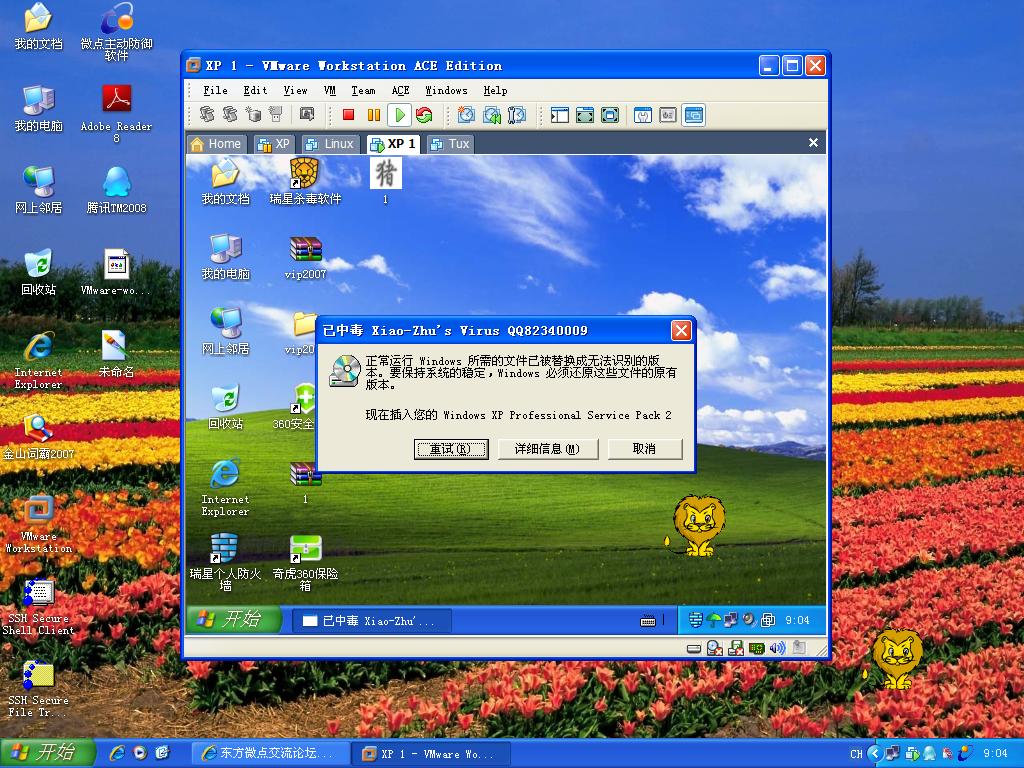The width and height of the screenshot is (1024, 768).
Task: Click the sound device icon in VMware status bar
Action: (777, 648)
